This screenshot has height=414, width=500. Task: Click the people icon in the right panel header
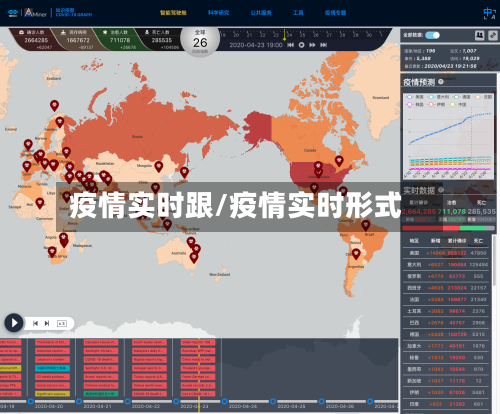pyautogui.click(x=480, y=35)
